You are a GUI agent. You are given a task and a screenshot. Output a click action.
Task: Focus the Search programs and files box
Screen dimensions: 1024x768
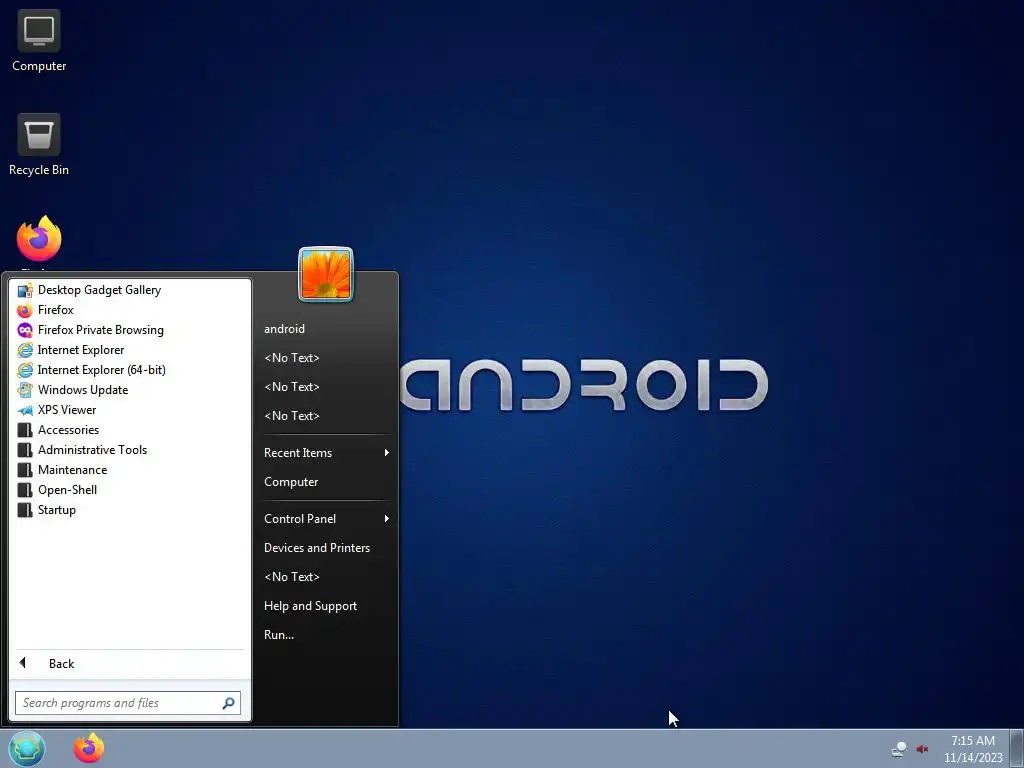point(128,703)
